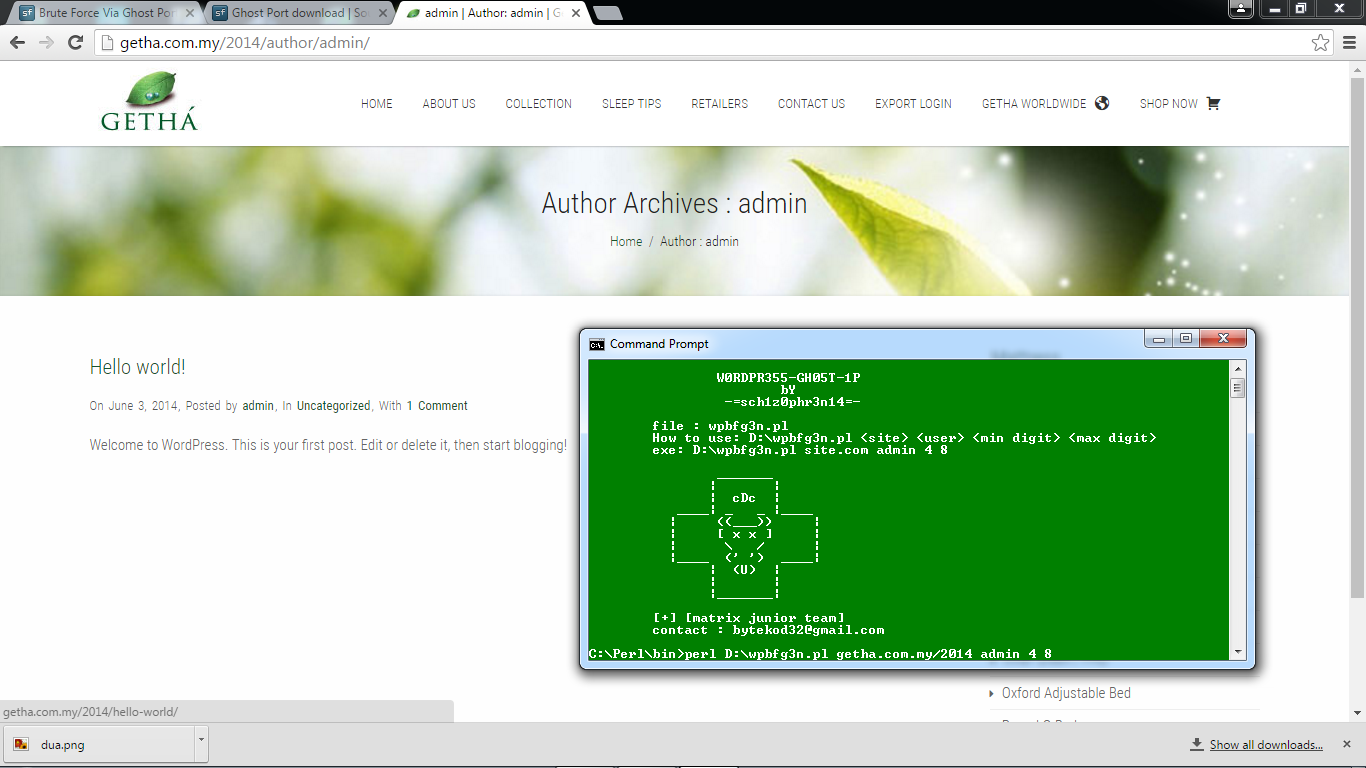The width and height of the screenshot is (1366, 768).
Task: Click the browser forward arrow
Action: coord(46,43)
